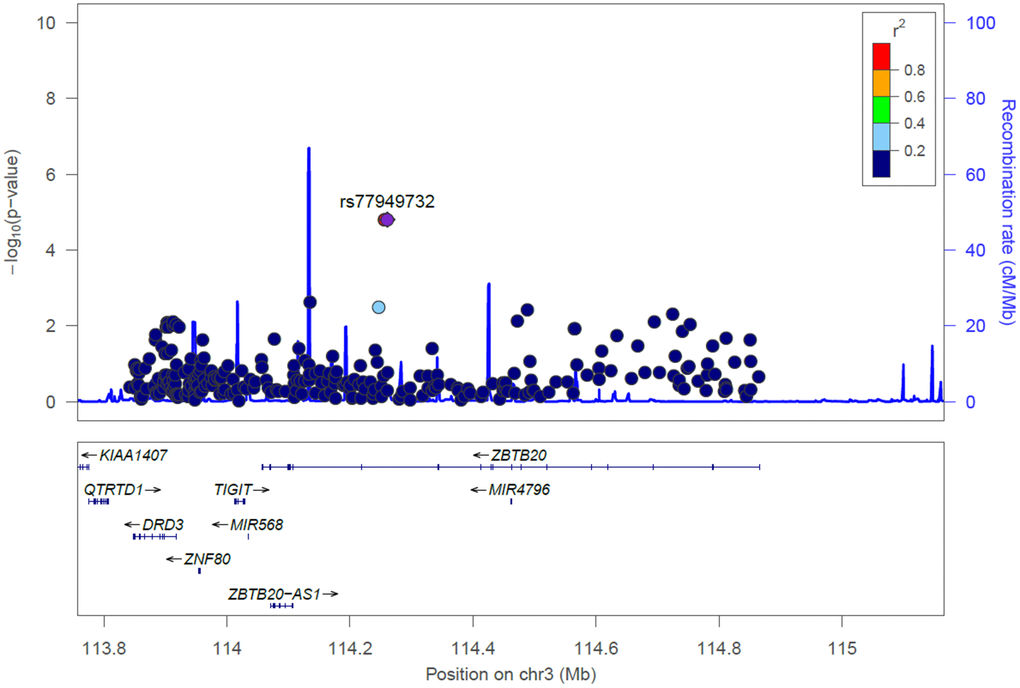Select the QTRTD1 gene label
Image resolution: width=1020 pixels, height=688 pixels.
(x=113, y=490)
